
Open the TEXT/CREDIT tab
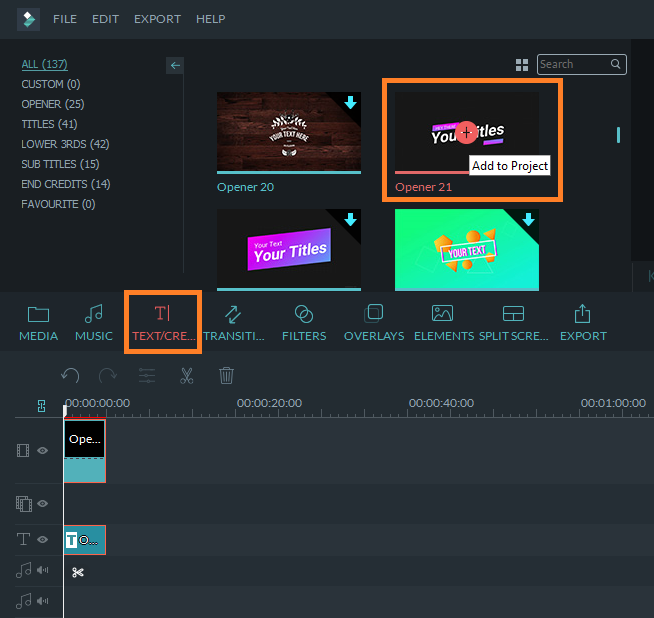click(164, 323)
